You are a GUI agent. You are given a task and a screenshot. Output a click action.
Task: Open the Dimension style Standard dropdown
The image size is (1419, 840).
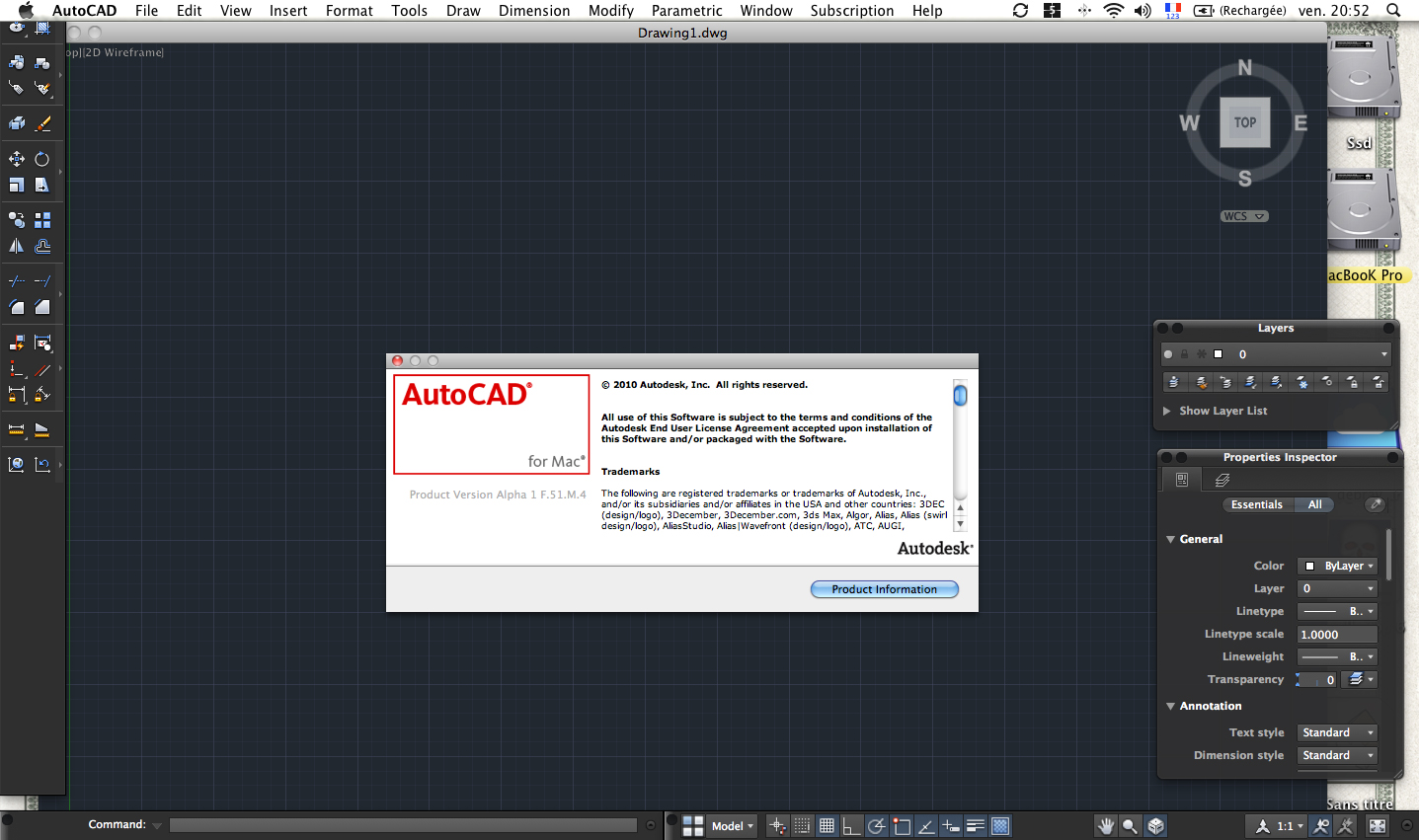[1337, 755]
